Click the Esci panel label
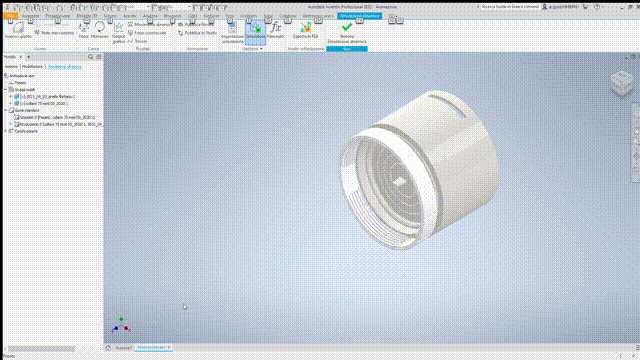640x360 pixels. (347, 49)
